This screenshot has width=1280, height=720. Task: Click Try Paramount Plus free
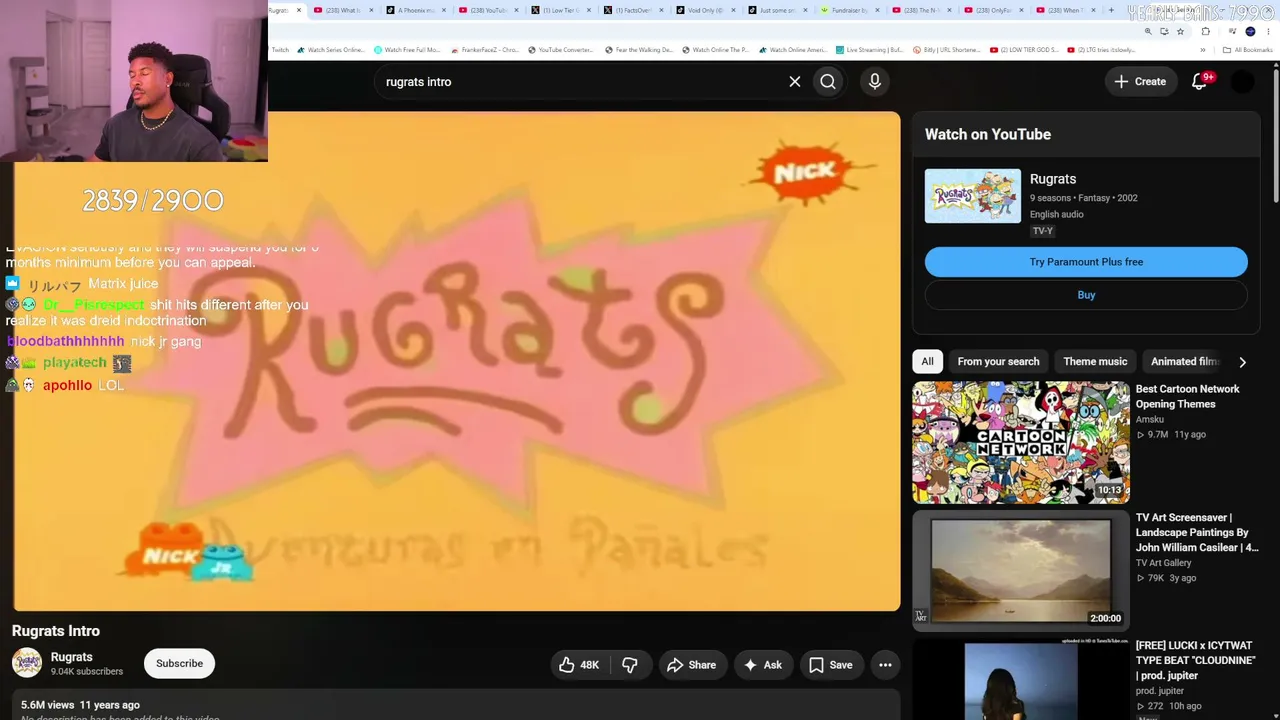1086,262
